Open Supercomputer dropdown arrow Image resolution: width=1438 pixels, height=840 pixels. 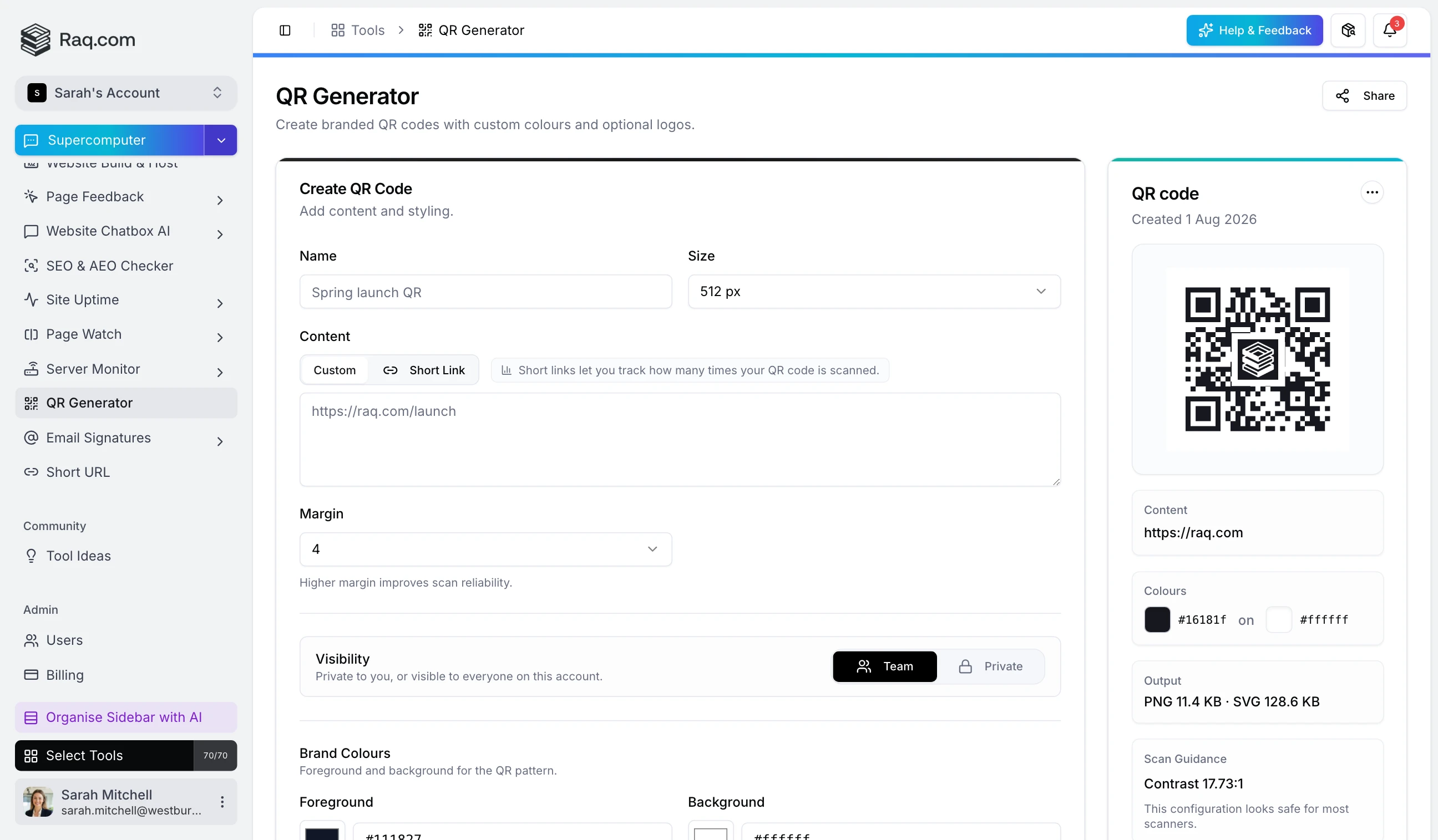click(221, 140)
